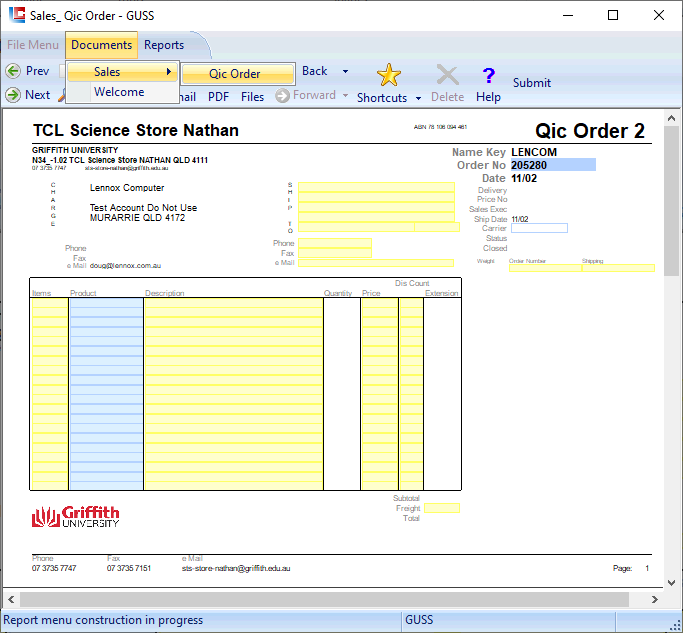Click the Help question mark icon
Screen dimensions: 683x633
(x=489, y=76)
